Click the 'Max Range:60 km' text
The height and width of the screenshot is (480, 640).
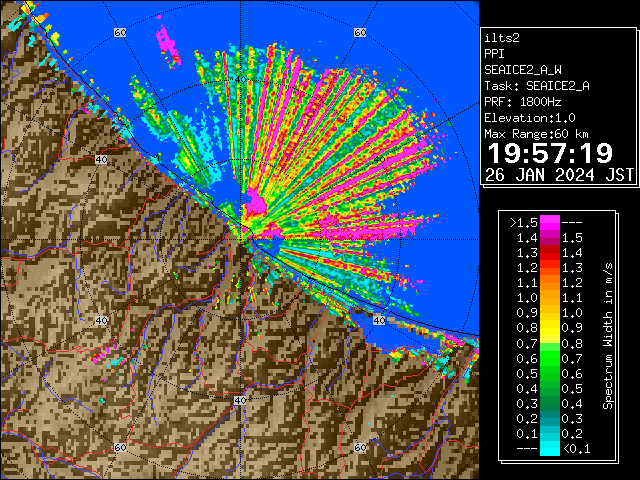(x=537, y=134)
